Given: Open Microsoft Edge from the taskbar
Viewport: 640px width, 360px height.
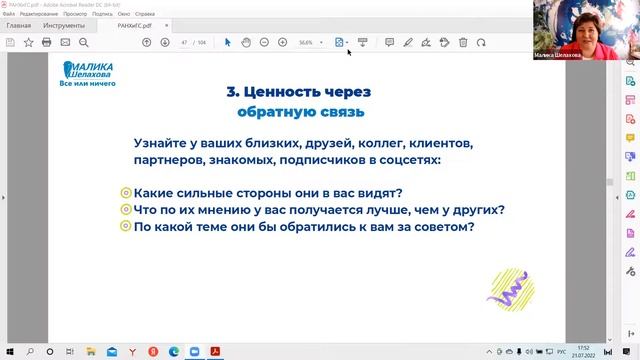Looking at the screenshot, I should pyautogui.click(x=174, y=351).
